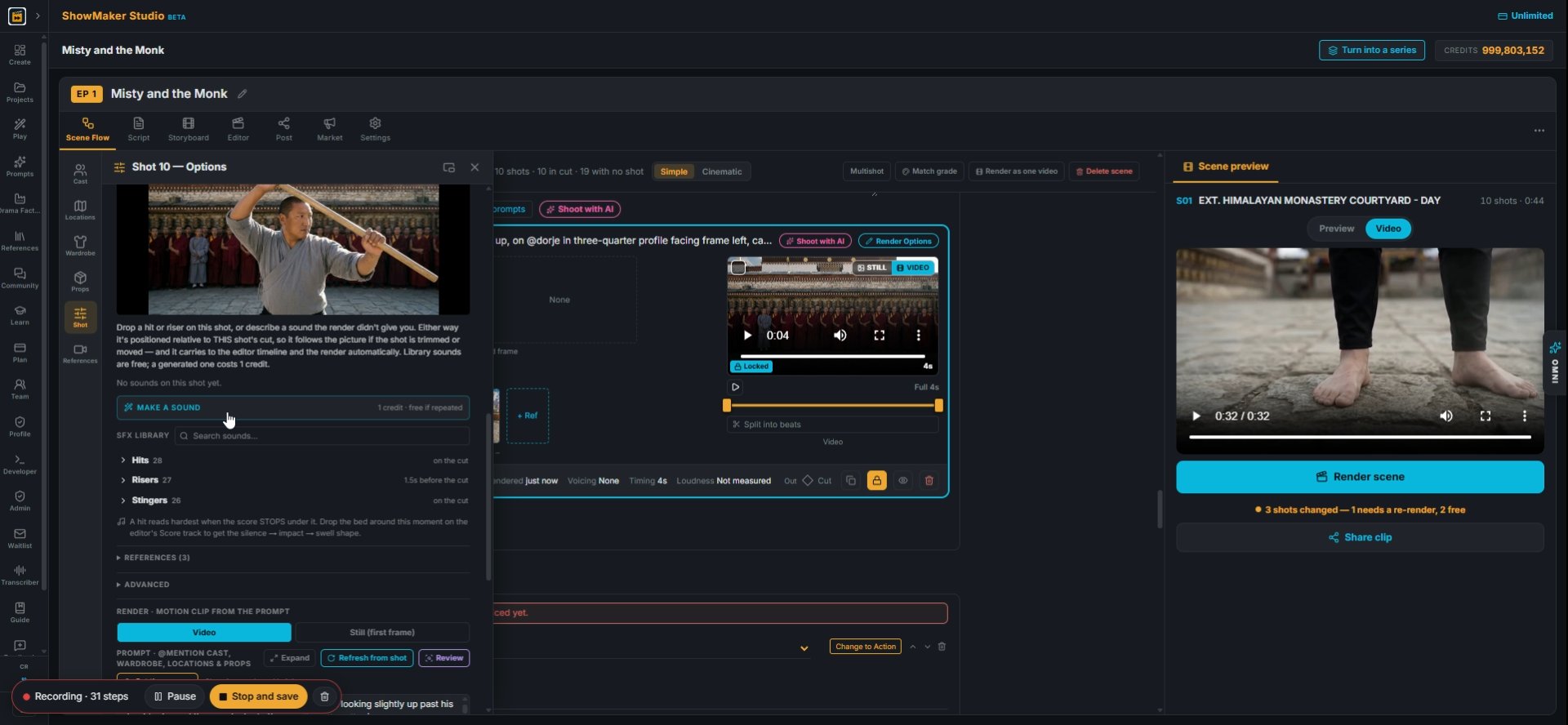Select Still (first frame) render mode
The width and height of the screenshot is (1568, 725).
[x=381, y=633]
